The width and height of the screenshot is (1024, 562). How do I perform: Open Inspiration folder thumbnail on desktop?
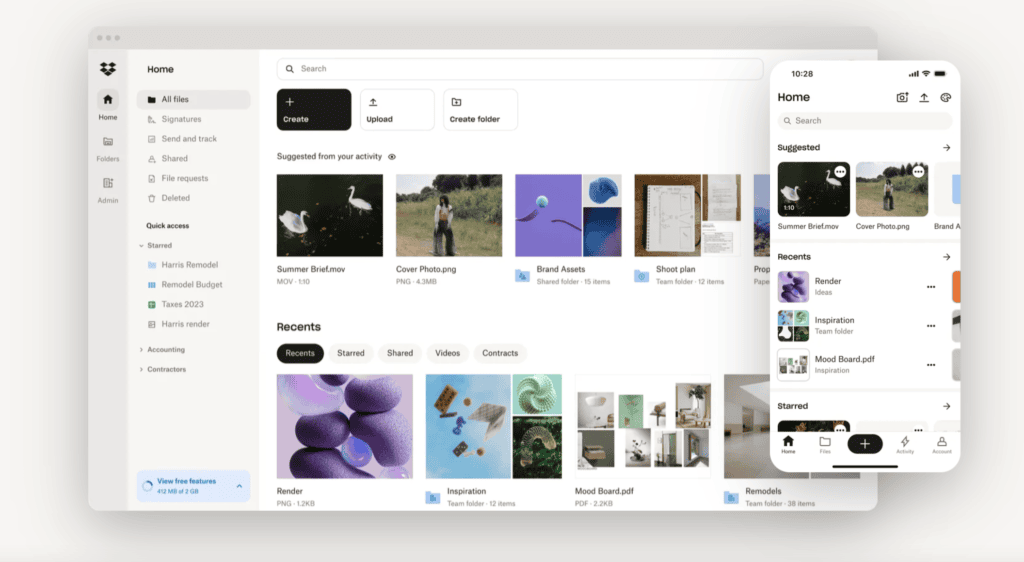494,426
